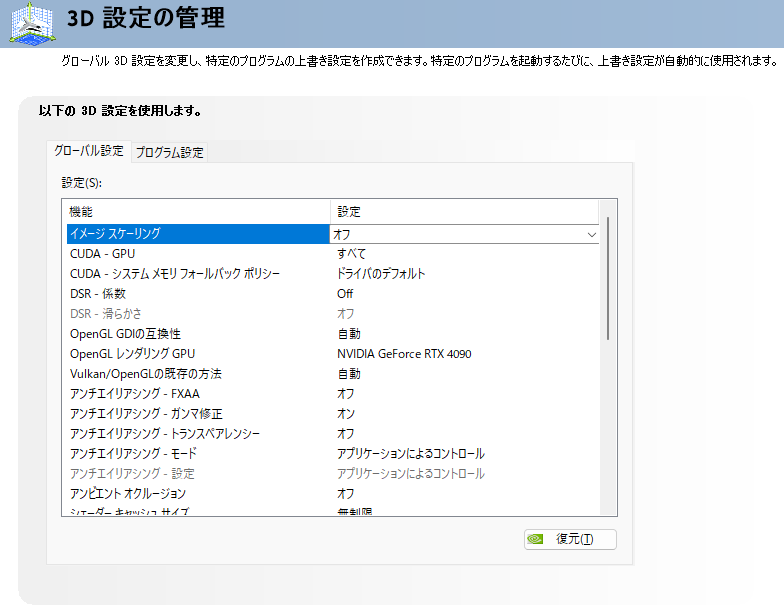Open the image scaling setting dropdown arrow
Viewport: 784px width, 608px height.
coord(592,234)
